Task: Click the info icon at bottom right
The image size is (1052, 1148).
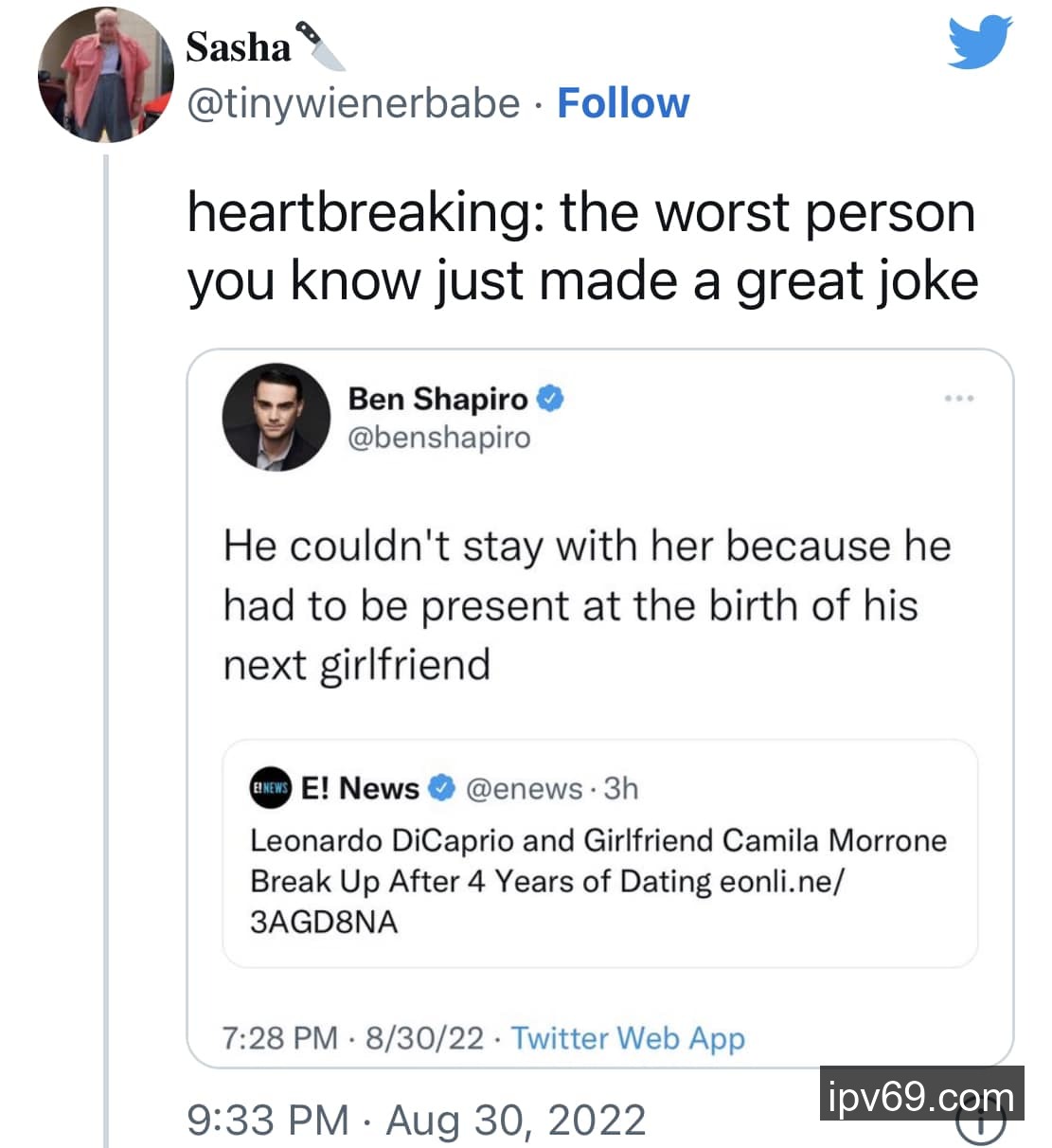Action: [980, 1125]
